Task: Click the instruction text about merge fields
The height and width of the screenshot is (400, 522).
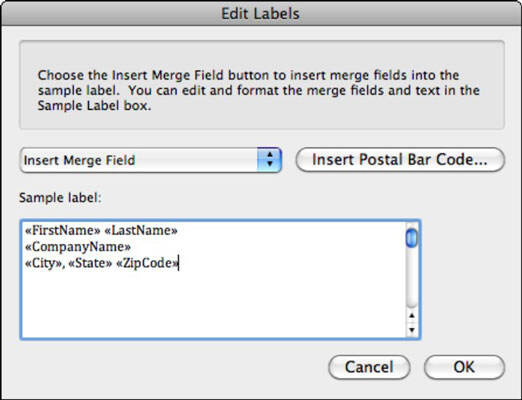Action: pos(259,90)
